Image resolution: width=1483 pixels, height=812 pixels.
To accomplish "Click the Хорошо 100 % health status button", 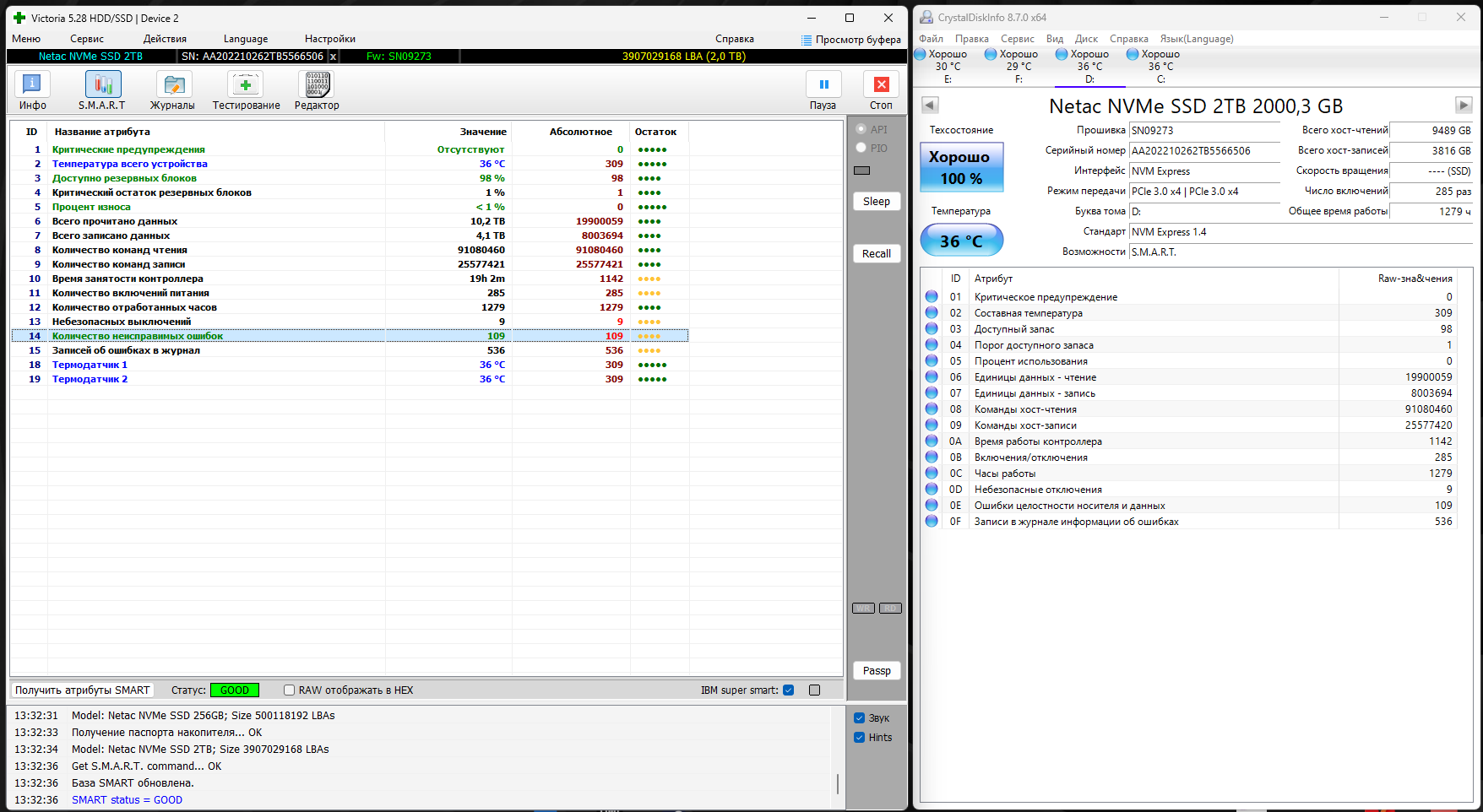I will 961,167.
